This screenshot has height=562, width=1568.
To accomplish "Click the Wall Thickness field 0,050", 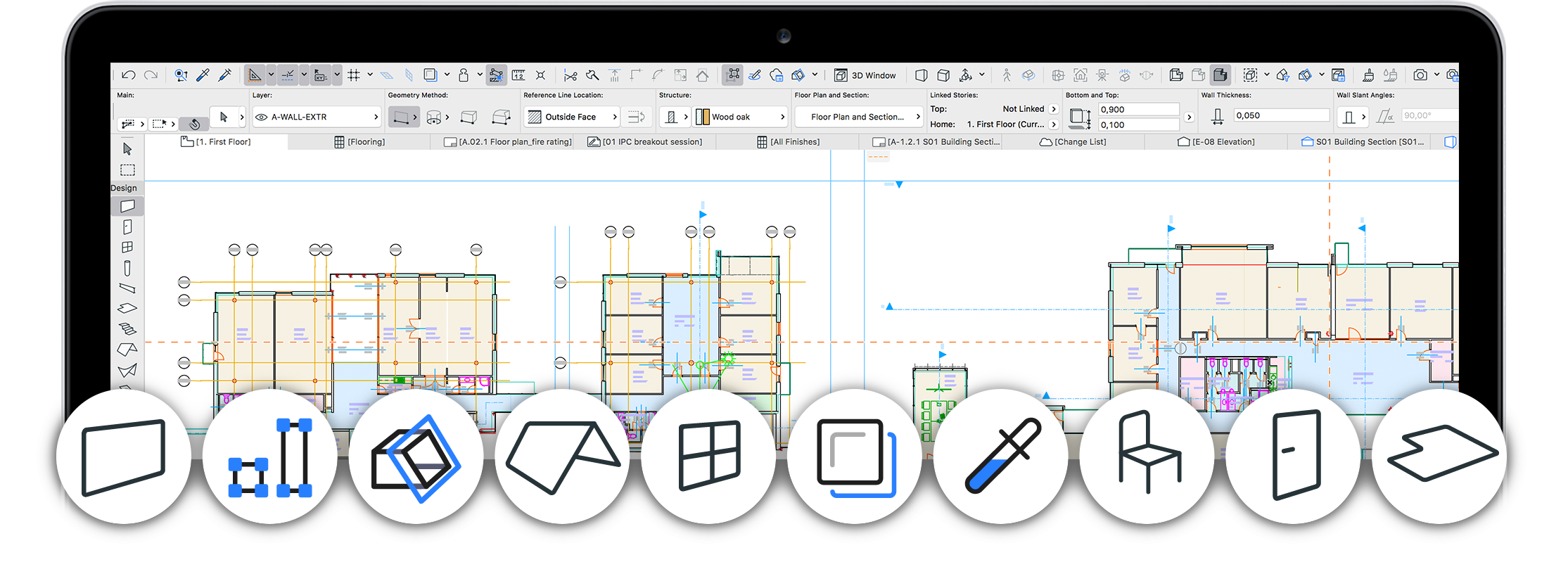I will click(x=1282, y=115).
